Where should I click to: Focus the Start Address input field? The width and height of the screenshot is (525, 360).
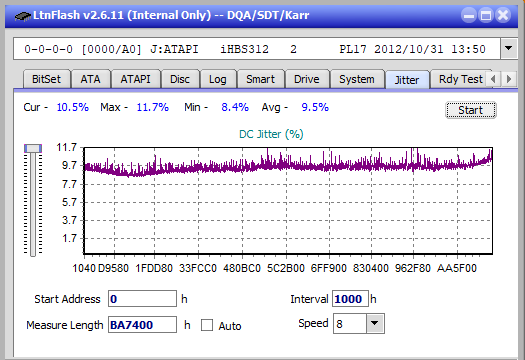pos(142,299)
